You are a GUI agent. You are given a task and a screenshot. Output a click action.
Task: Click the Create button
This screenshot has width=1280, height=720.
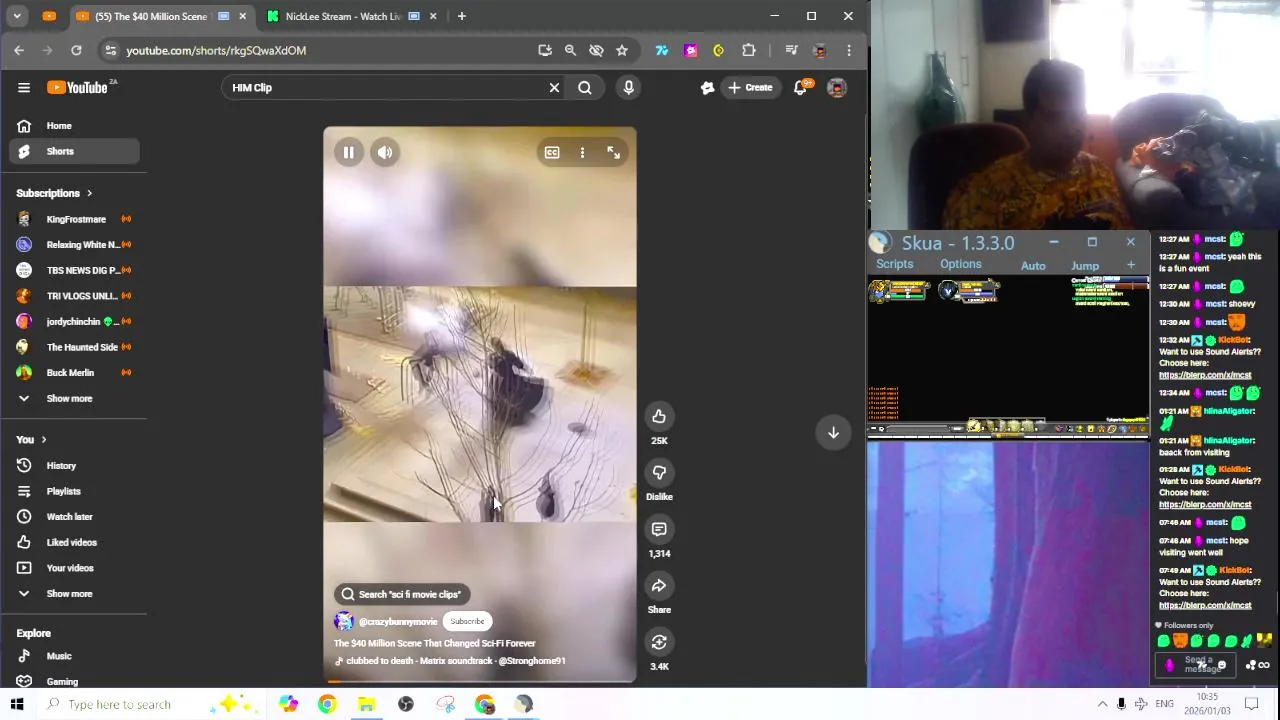click(750, 87)
